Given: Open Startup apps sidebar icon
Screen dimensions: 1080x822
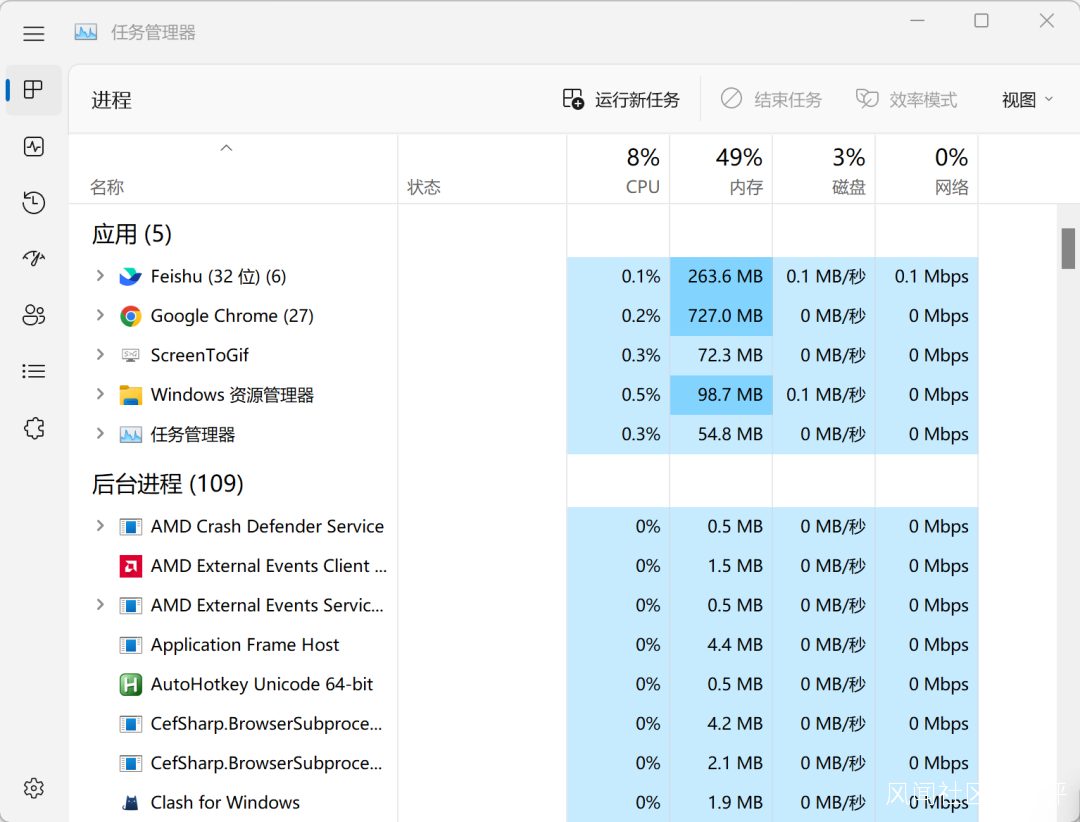Looking at the screenshot, I should (x=34, y=259).
